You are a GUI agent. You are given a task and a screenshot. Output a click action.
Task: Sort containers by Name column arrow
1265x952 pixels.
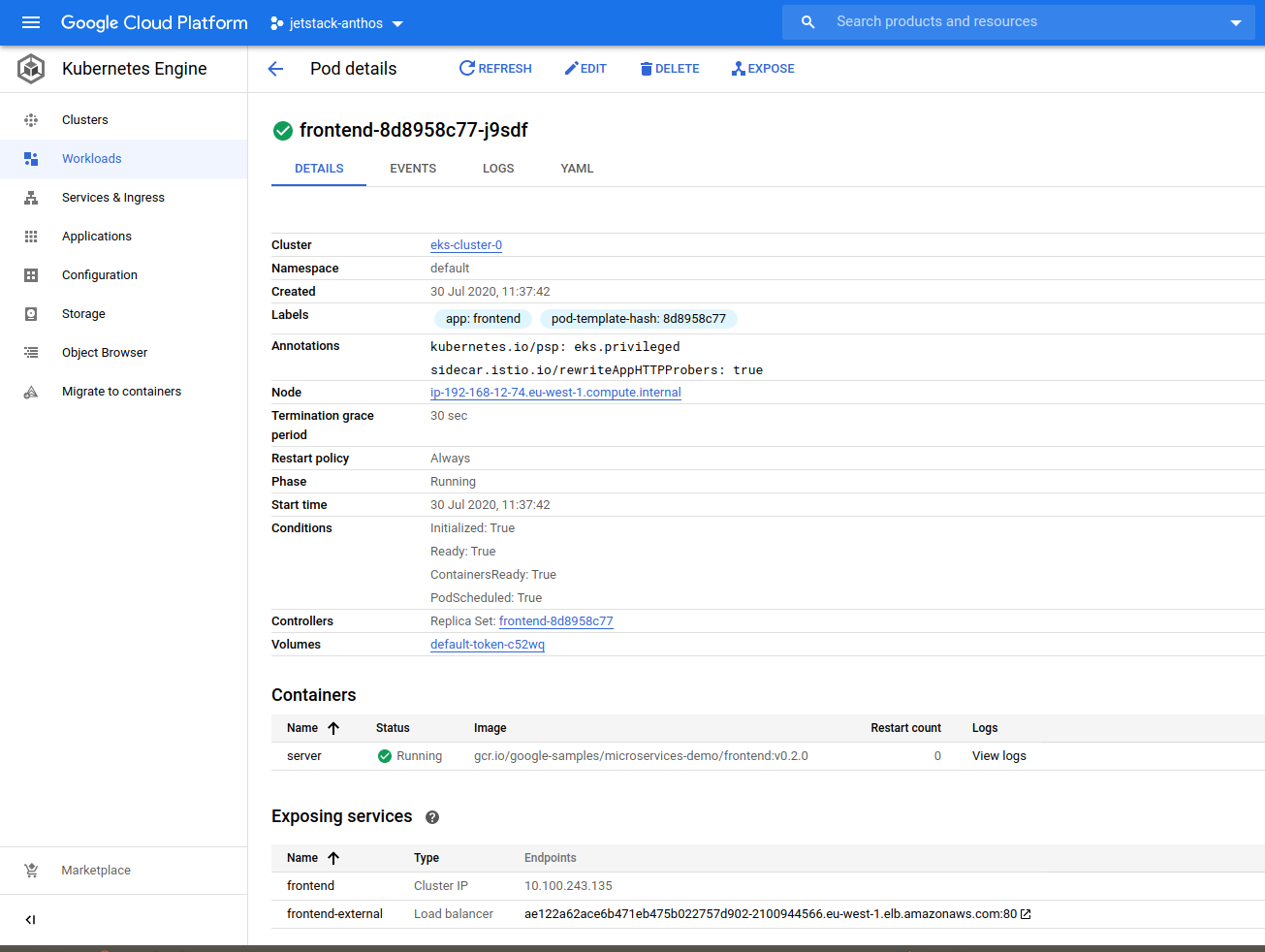coord(333,728)
